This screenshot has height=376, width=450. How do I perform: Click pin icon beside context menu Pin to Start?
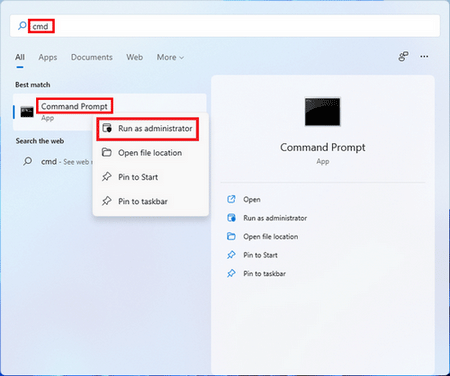coord(106,177)
